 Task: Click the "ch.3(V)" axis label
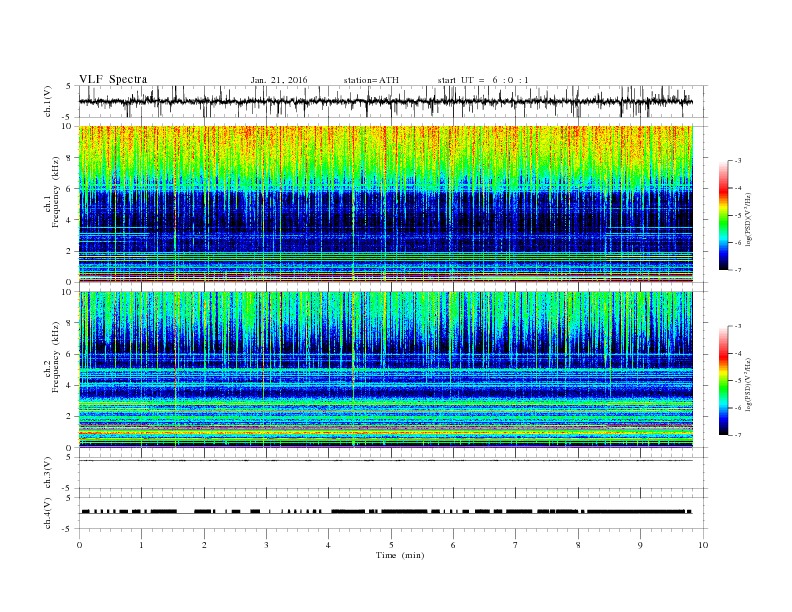coord(49,473)
